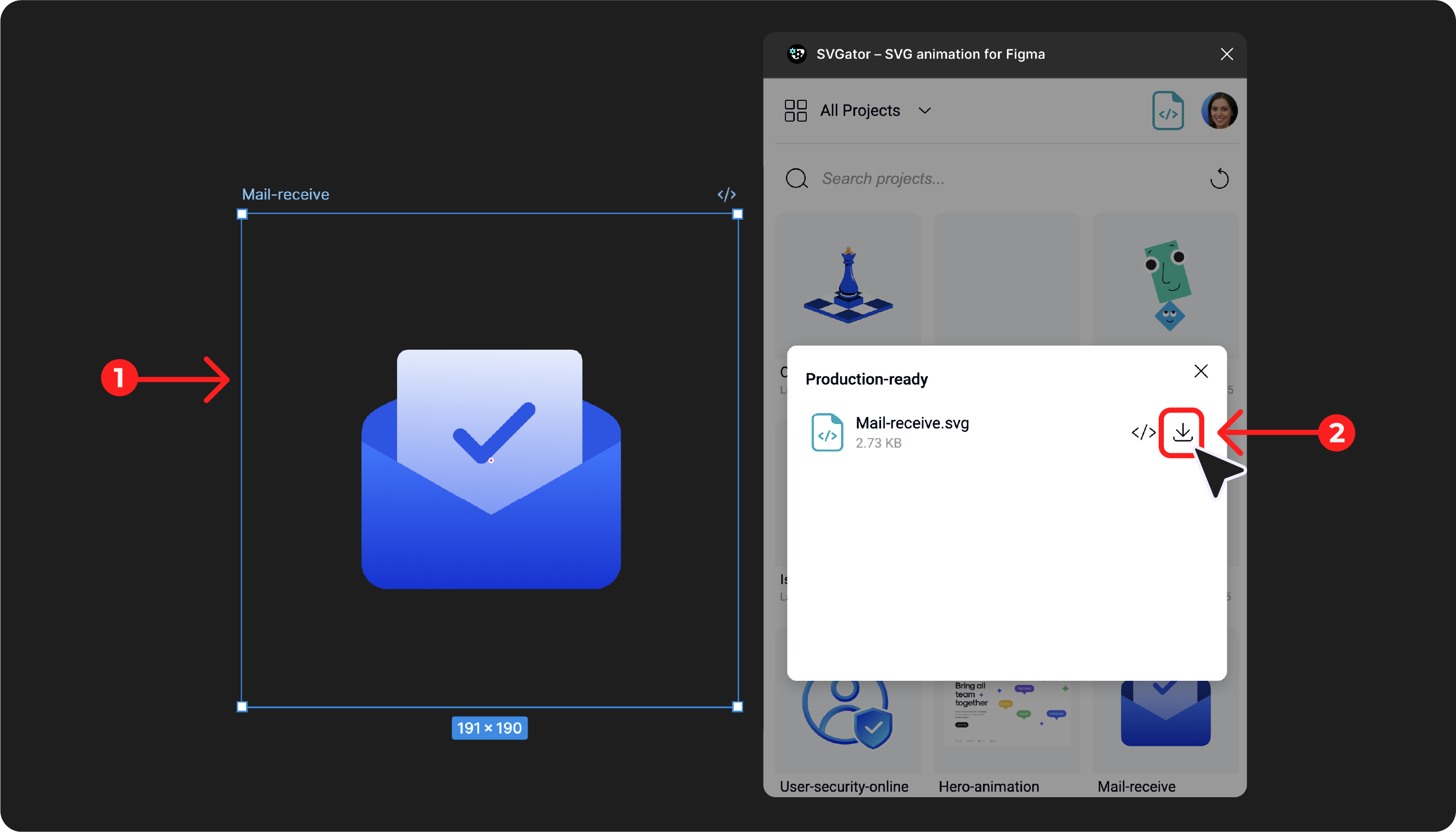Click the embed code icon beside download

pyautogui.click(x=1143, y=432)
